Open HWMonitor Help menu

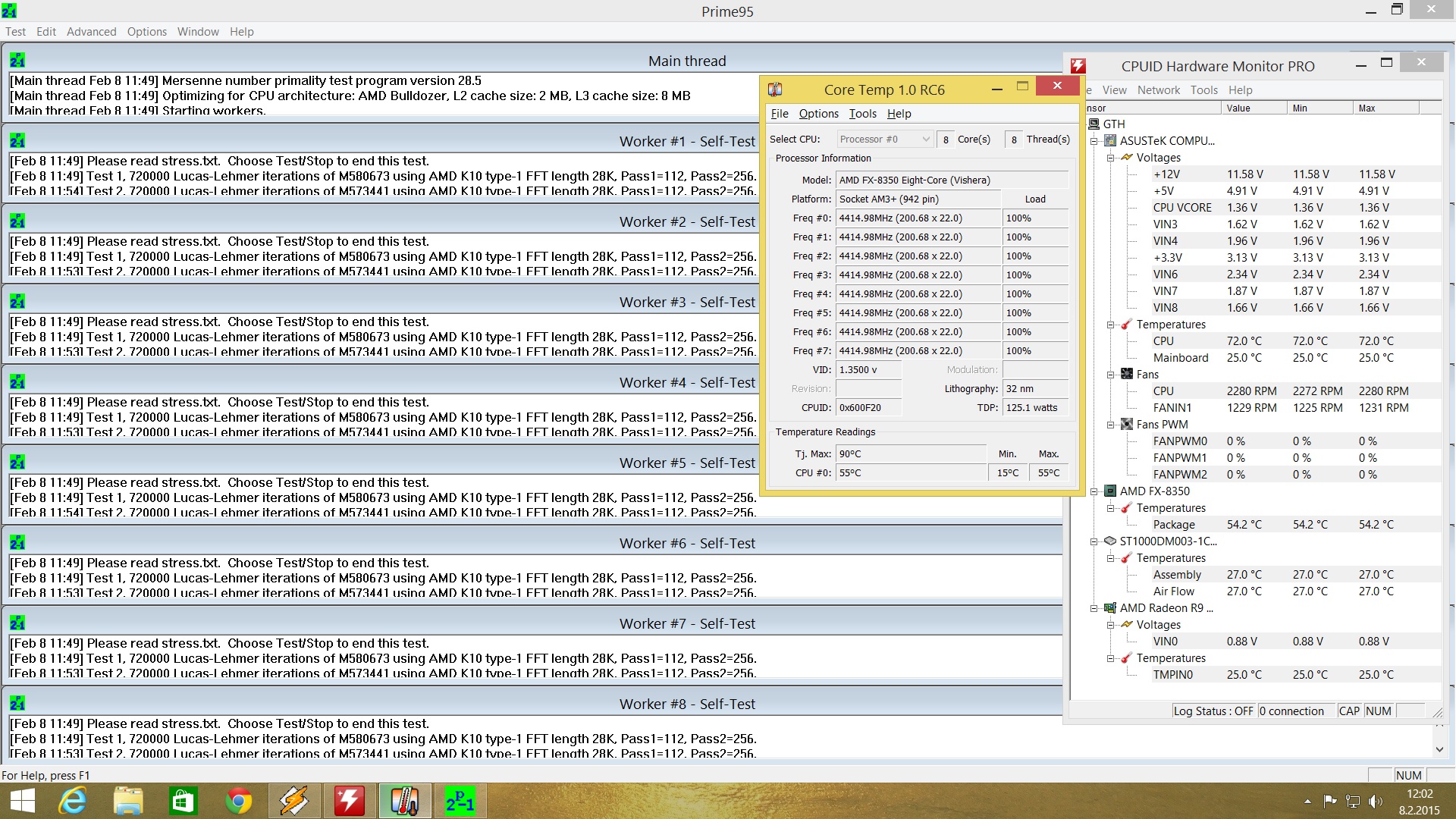point(1241,89)
